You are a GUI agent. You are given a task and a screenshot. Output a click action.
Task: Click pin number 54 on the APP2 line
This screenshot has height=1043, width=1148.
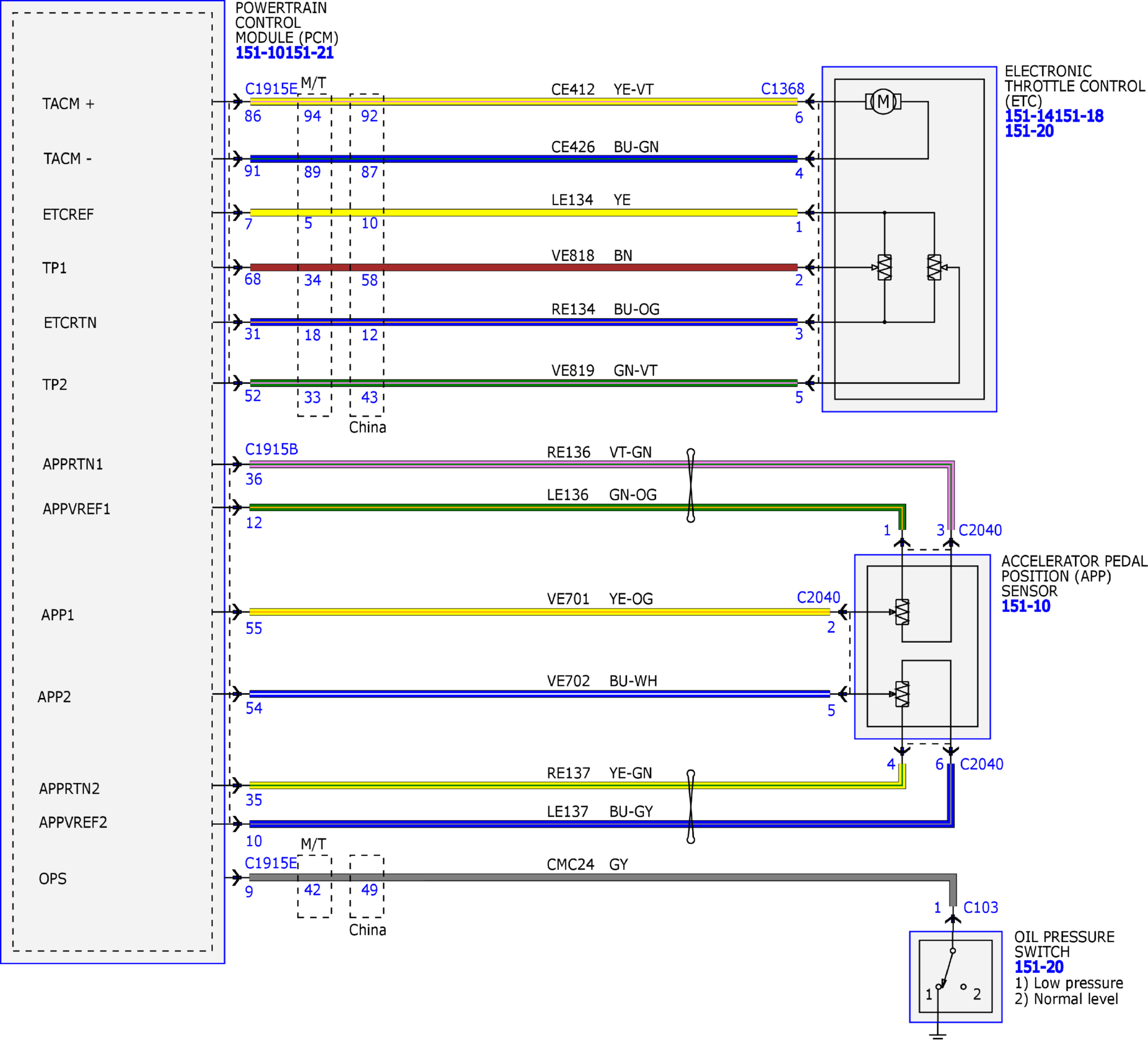pyautogui.click(x=254, y=708)
